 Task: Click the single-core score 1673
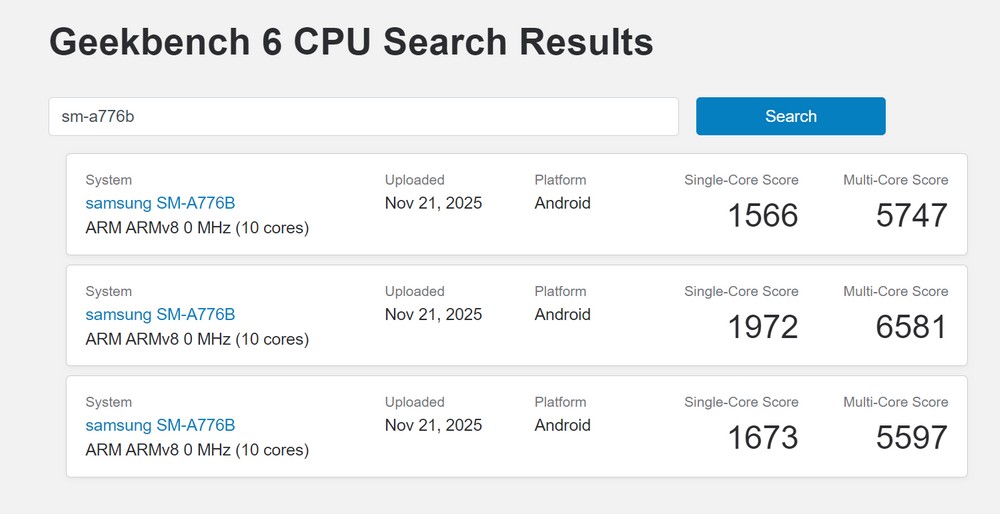coord(763,437)
